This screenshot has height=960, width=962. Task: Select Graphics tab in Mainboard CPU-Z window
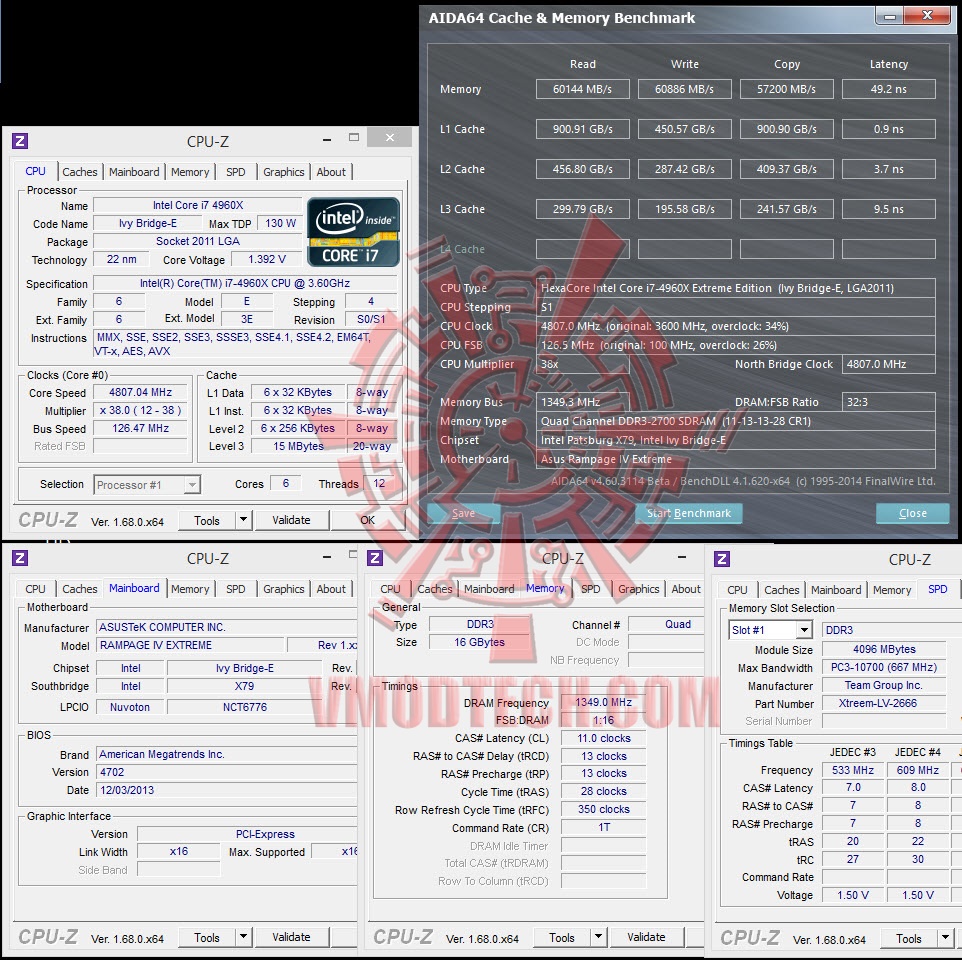(x=283, y=589)
